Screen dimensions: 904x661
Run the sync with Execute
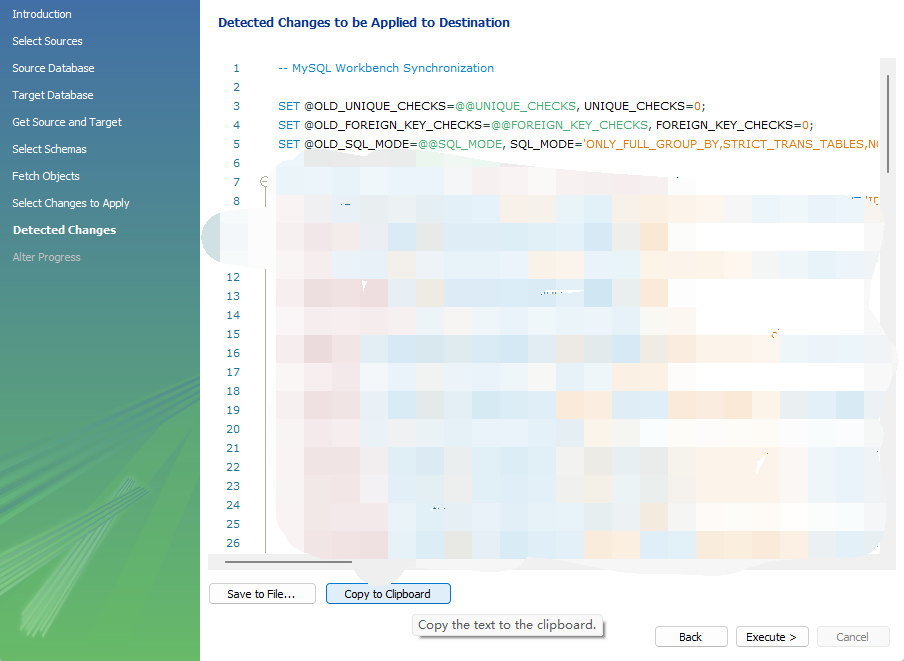772,637
